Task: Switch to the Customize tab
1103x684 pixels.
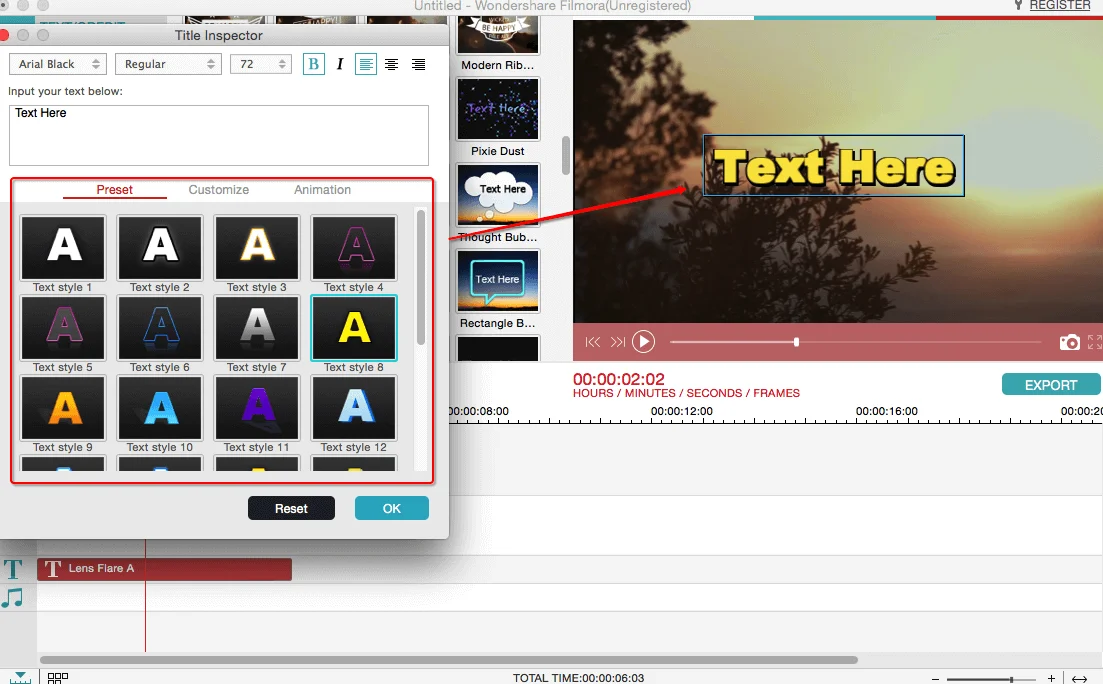Action: (x=219, y=189)
